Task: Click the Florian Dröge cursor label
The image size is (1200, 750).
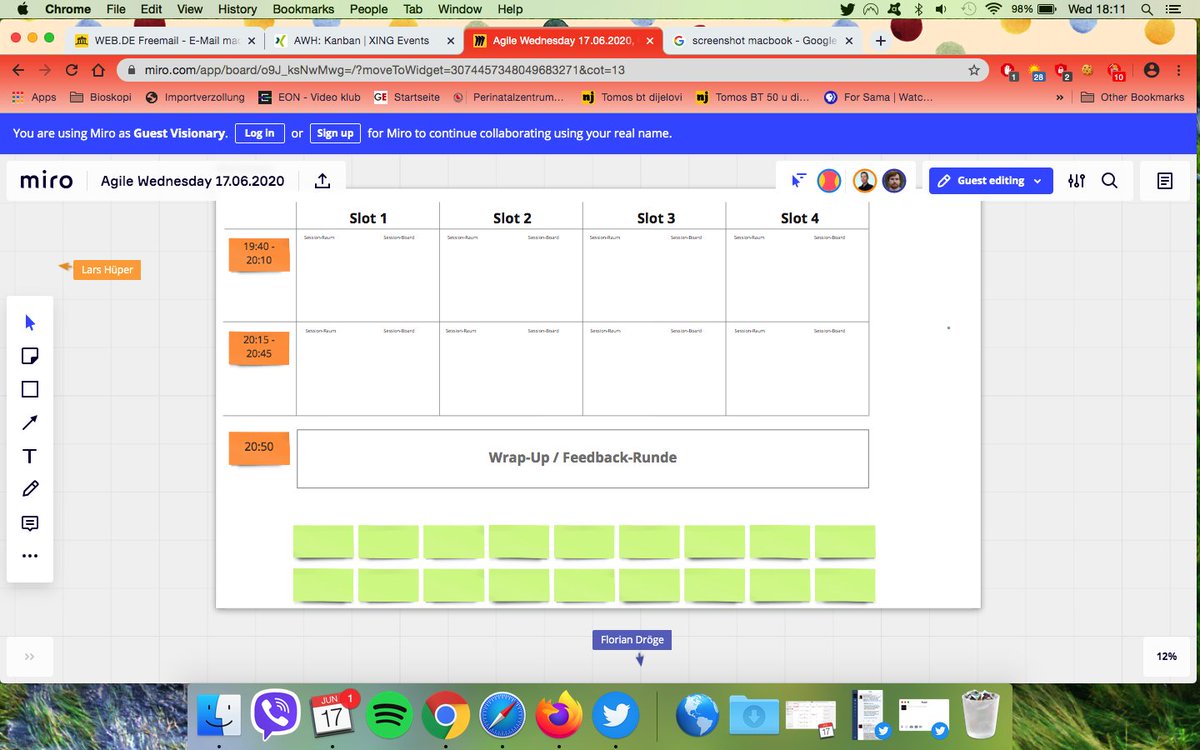Action: [x=633, y=639]
